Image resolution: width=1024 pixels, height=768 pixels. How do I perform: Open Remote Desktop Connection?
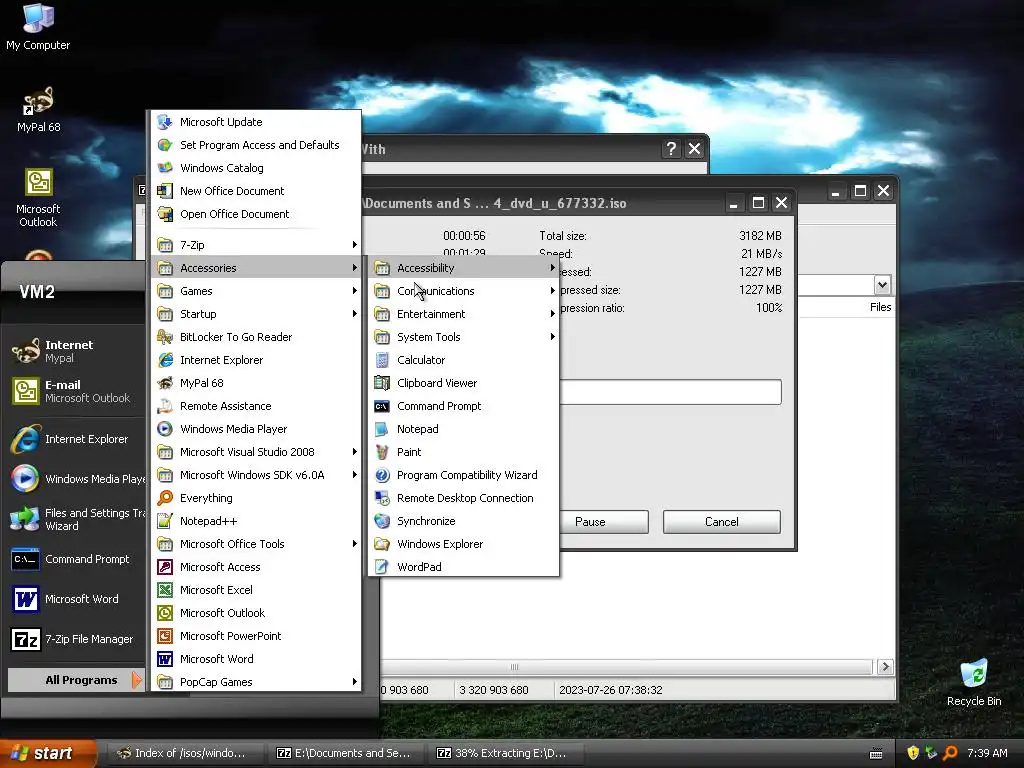(x=464, y=498)
